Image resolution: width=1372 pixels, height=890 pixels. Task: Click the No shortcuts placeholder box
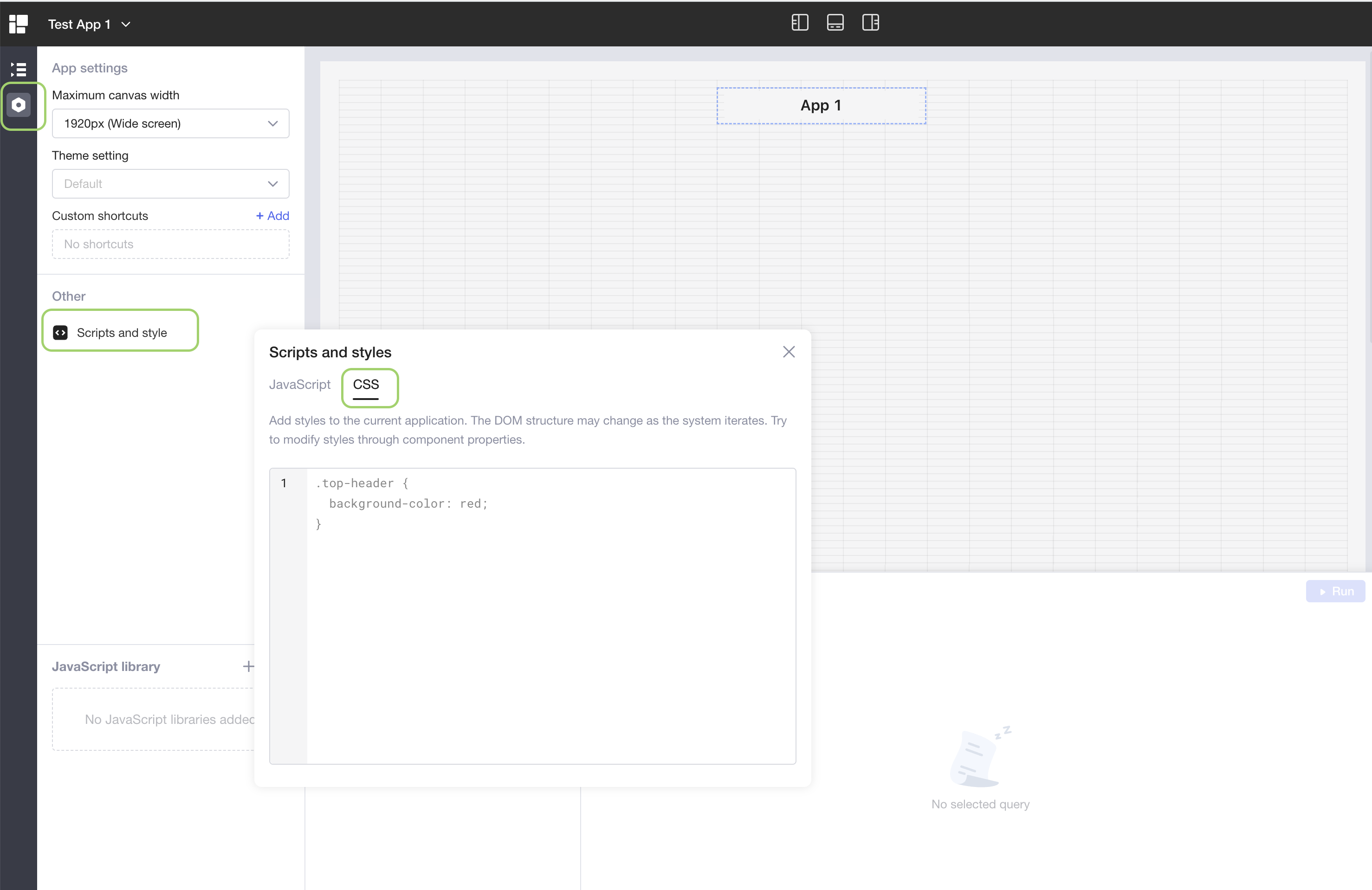click(x=170, y=245)
